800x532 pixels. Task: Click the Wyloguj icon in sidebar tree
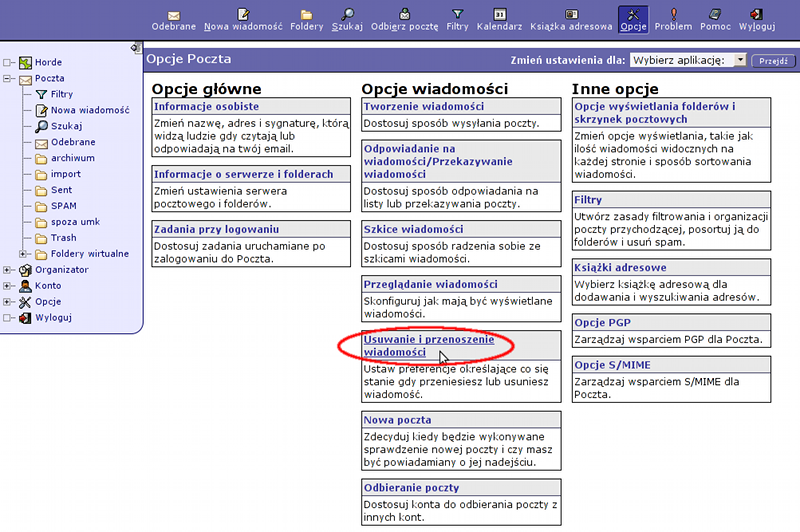tap(26, 318)
